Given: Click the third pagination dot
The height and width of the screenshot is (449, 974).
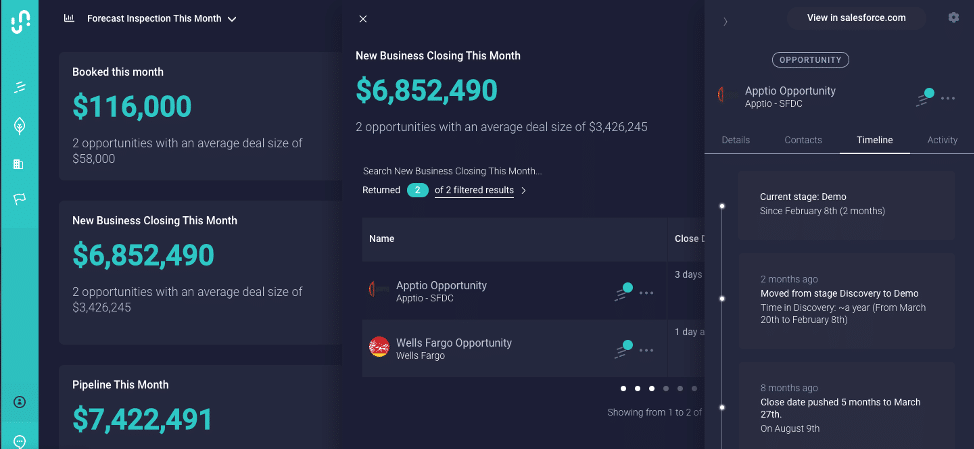Looking at the screenshot, I should click(x=652, y=389).
